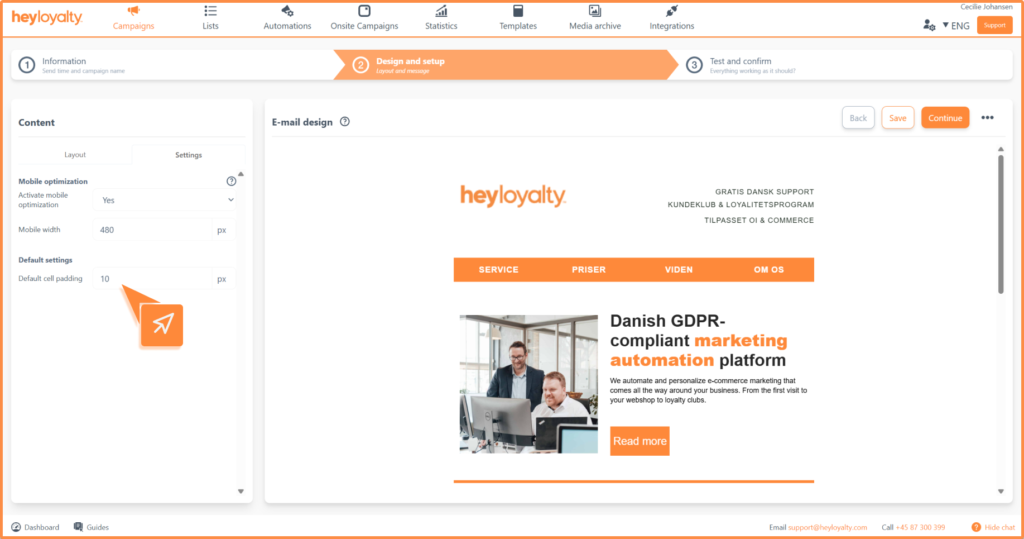1024x539 pixels.
Task: Go to step 3 Test and confirm
Action: pos(740,65)
